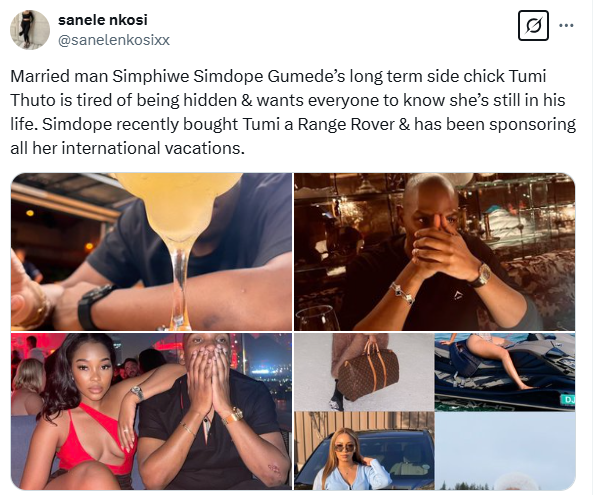Screen dimensions: 595x495
Task: Open sanele nkosi's profile avatar
Action: 30,30
